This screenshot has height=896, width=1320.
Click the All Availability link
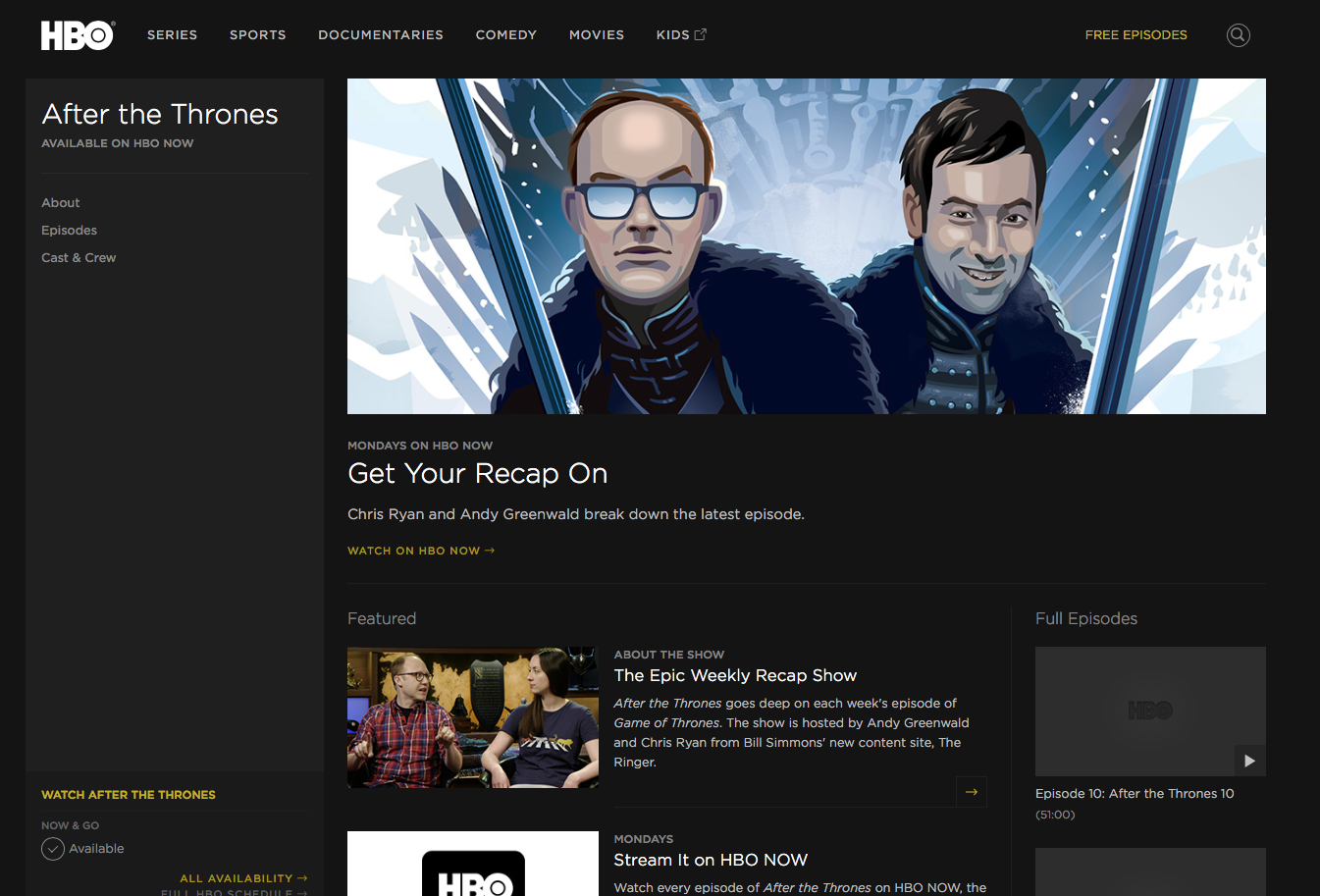(x=243, y=878)
